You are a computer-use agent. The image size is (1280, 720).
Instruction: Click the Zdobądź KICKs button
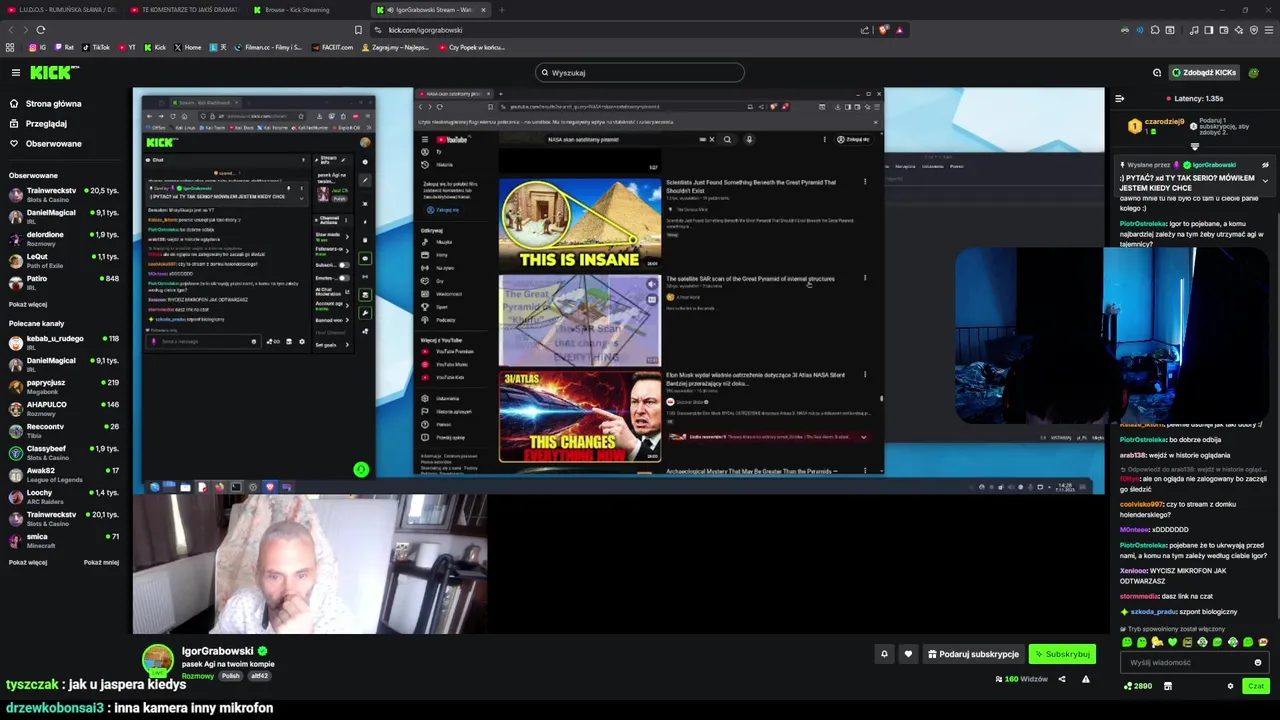1204,72
